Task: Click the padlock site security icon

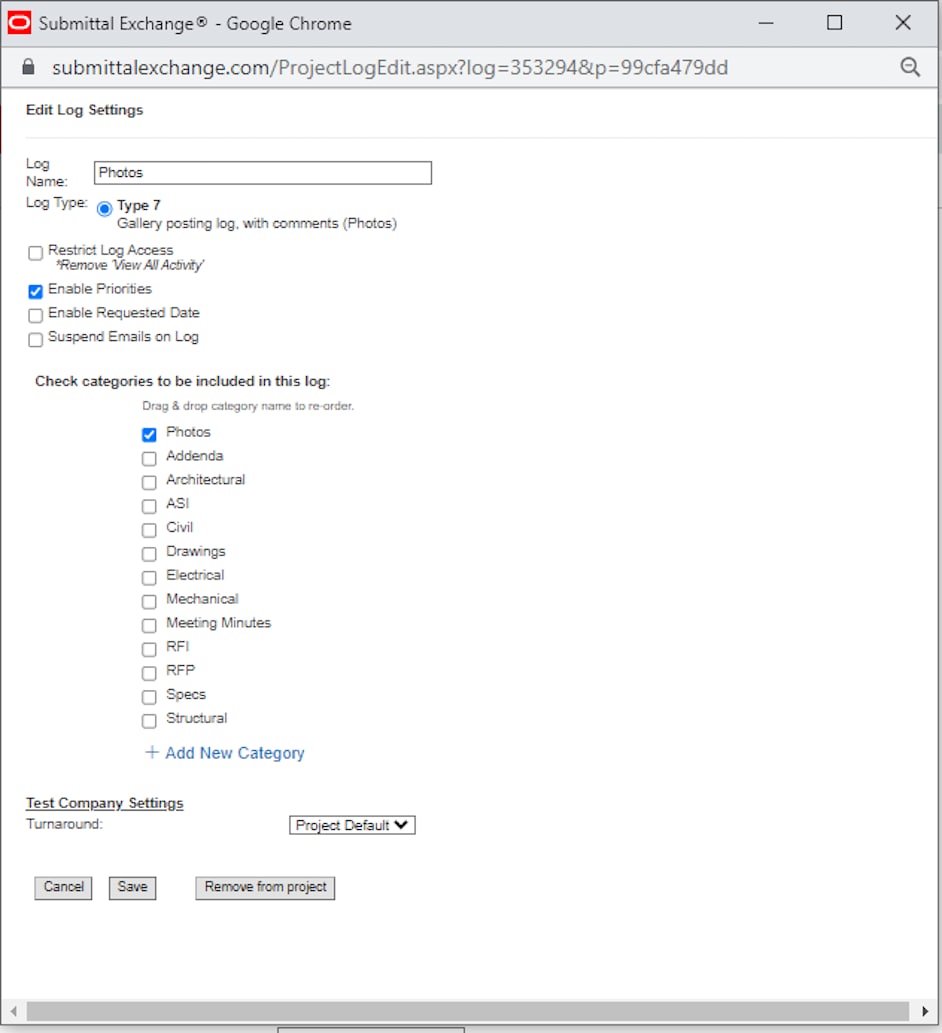Action: 28,67
